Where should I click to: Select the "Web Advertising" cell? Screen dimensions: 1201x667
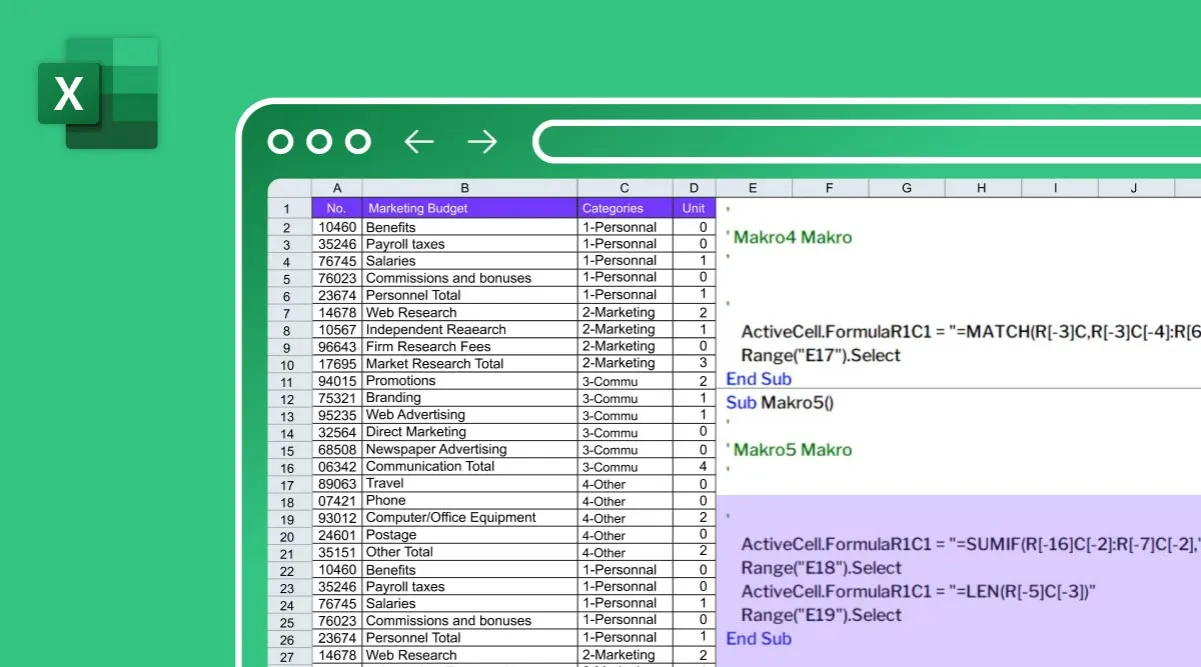470,414
